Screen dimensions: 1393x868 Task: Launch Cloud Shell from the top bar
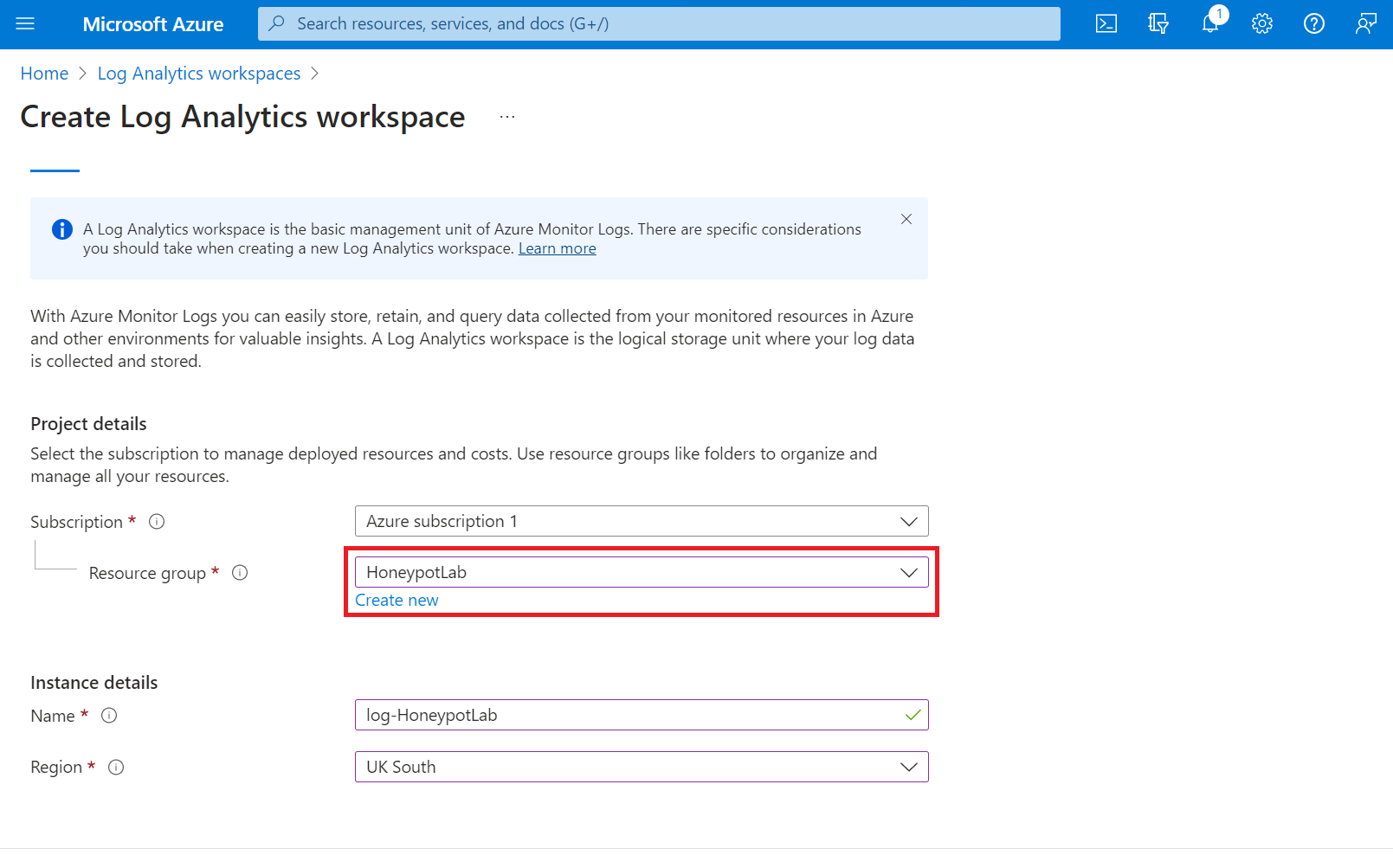[1106, 23]
